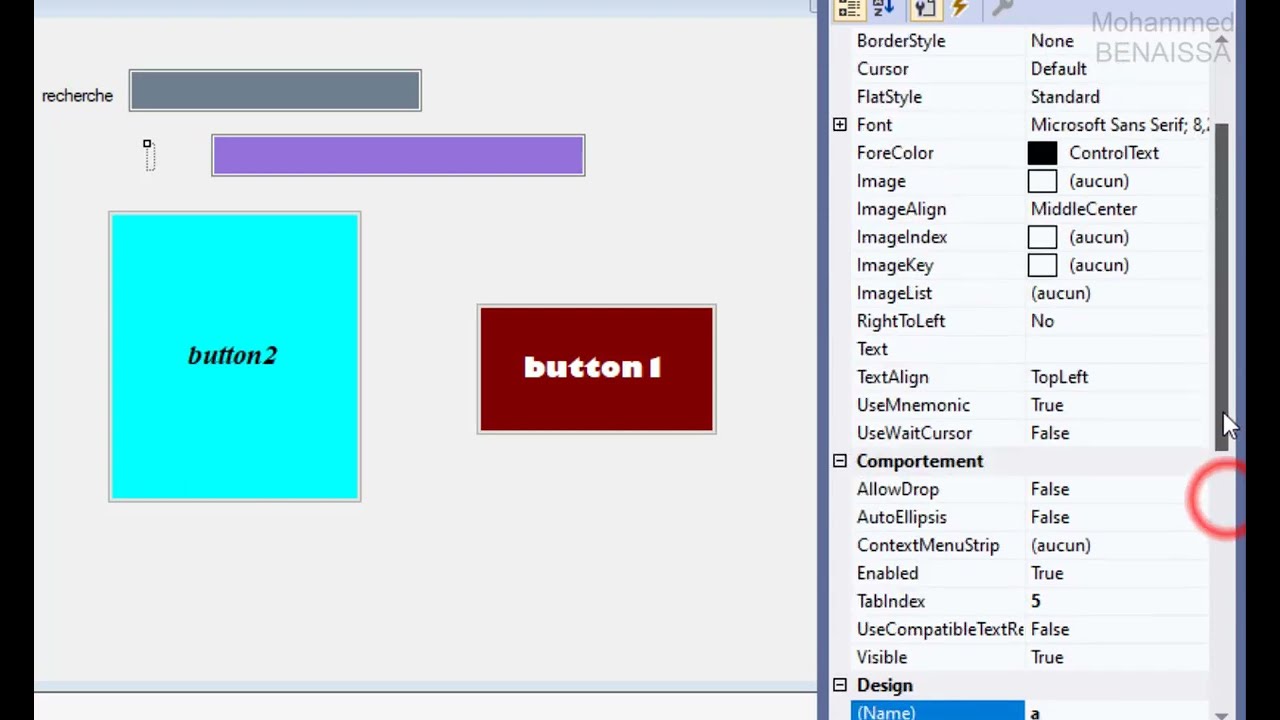Click the cyan button2 on the form
The image size is (1280, 720).
pyautogui.click(x=235, y=357)
